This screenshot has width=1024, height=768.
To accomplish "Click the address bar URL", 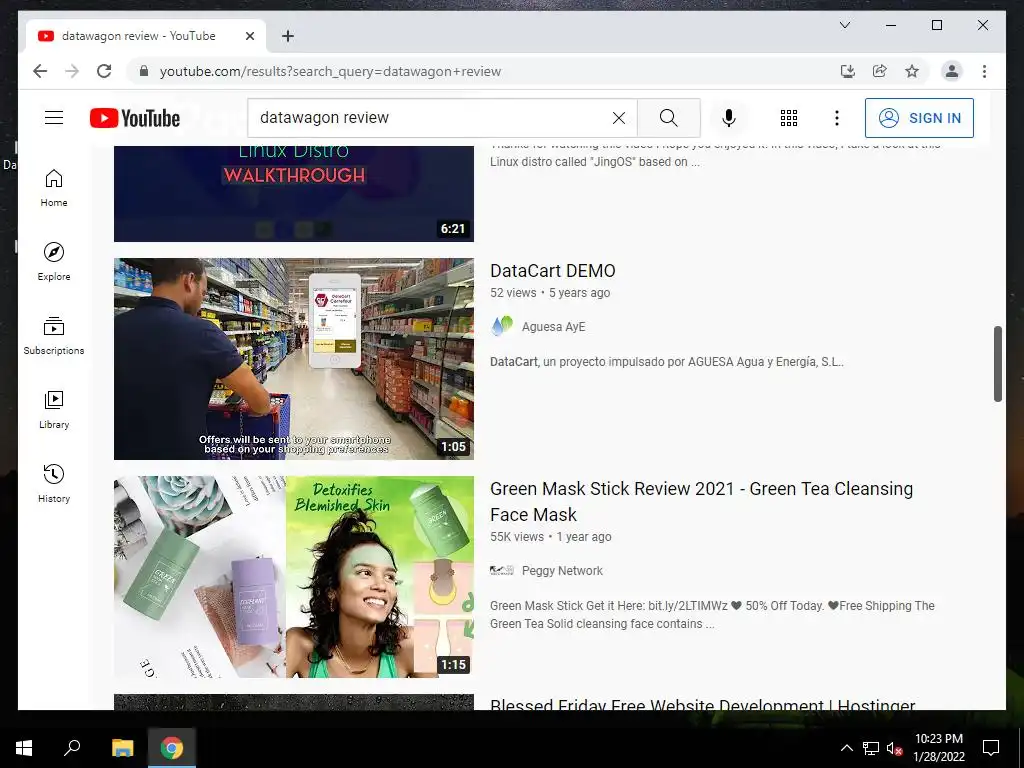I will pos(330,71).
